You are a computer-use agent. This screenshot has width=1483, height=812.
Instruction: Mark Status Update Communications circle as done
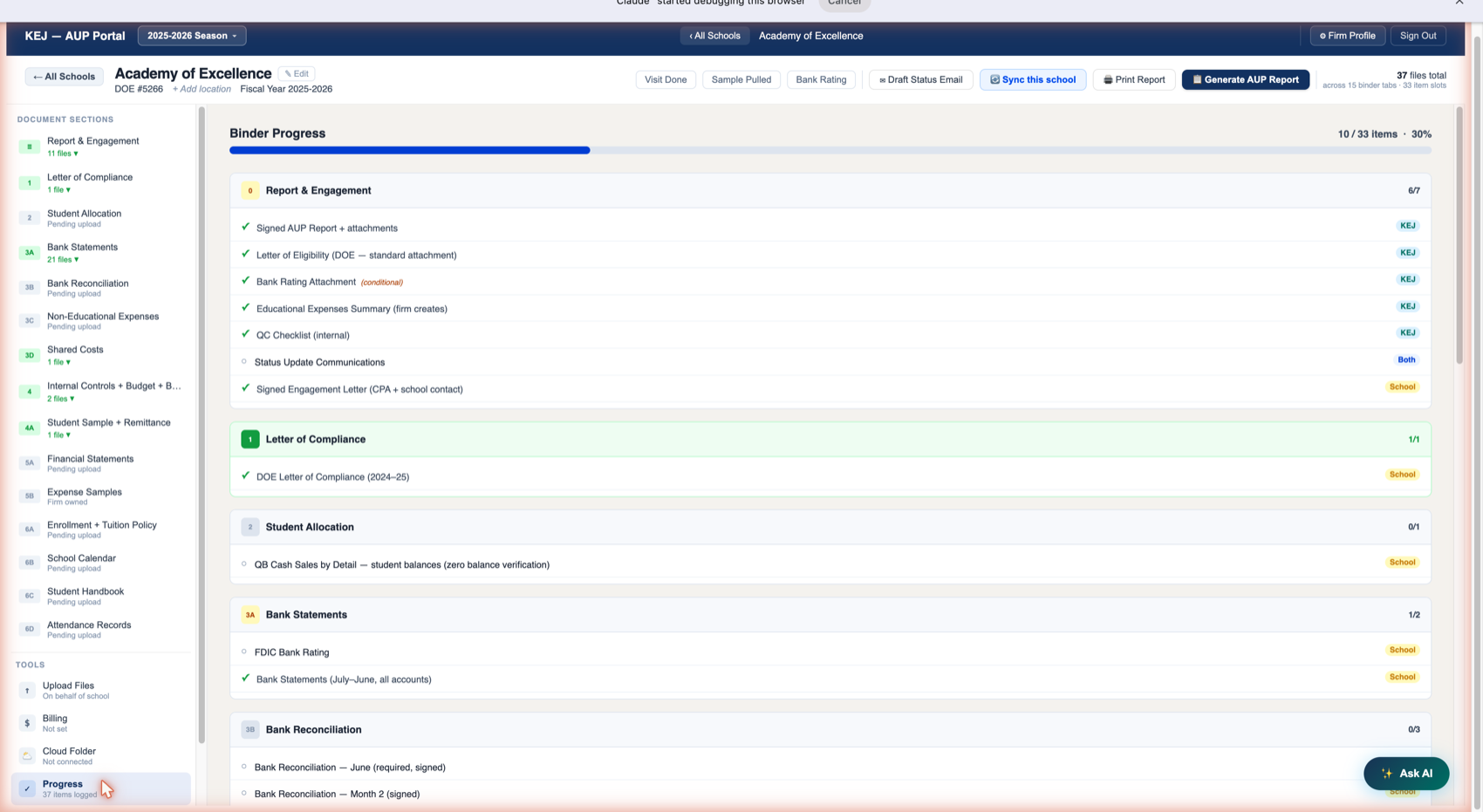(244, 361)
